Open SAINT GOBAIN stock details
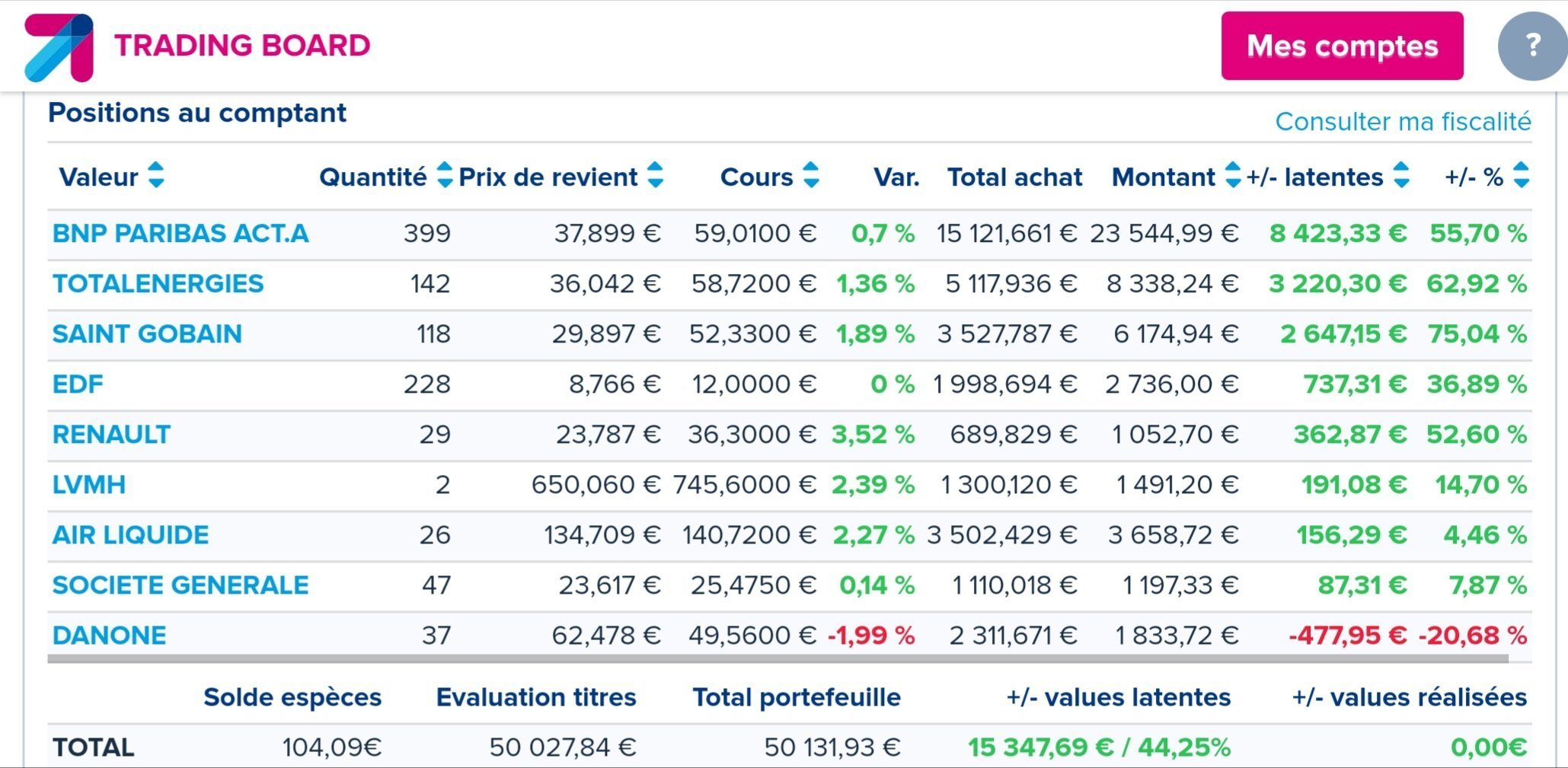 point(147,334)
